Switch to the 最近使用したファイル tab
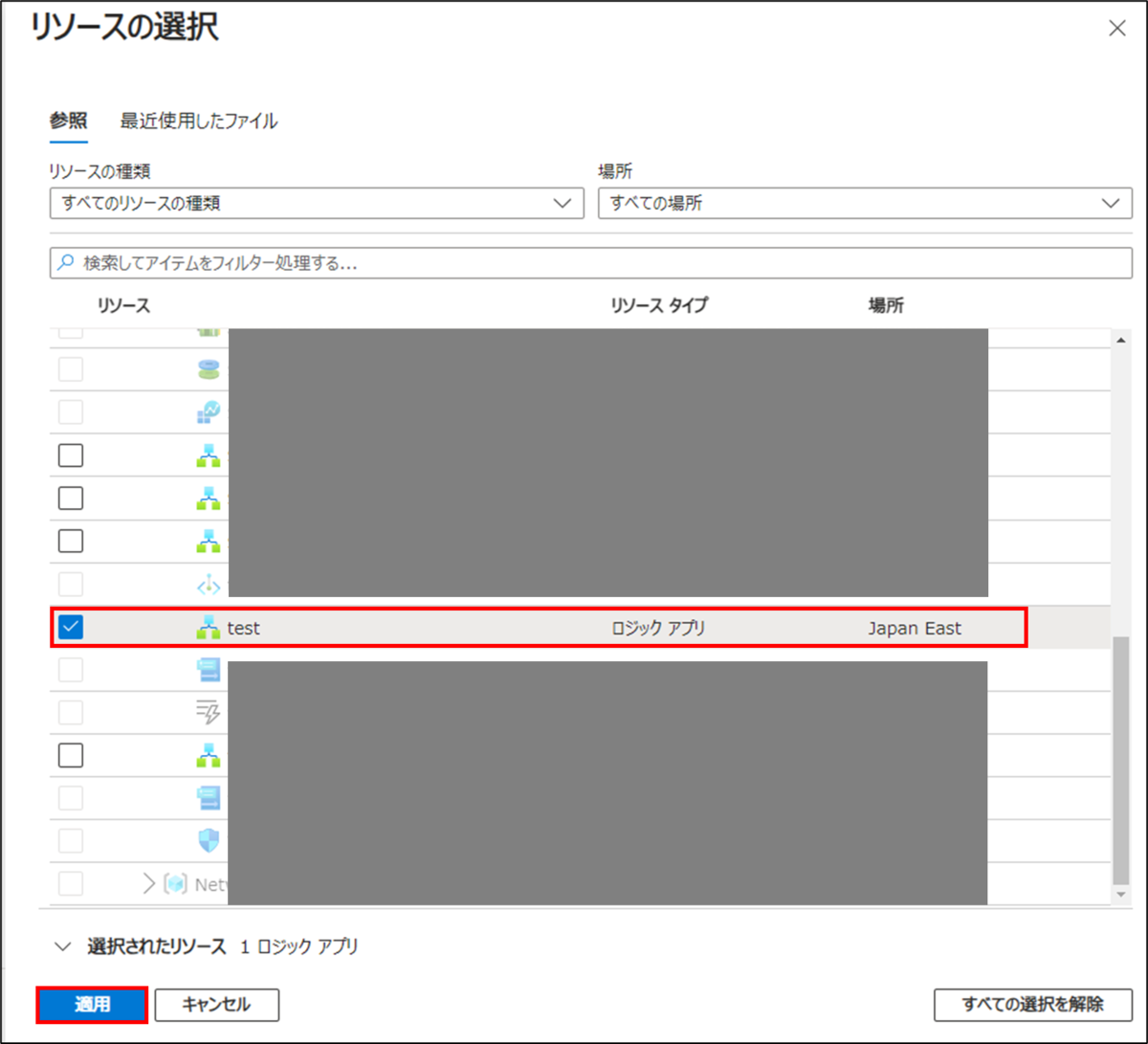1148x1044 pixels. [199, 121]
